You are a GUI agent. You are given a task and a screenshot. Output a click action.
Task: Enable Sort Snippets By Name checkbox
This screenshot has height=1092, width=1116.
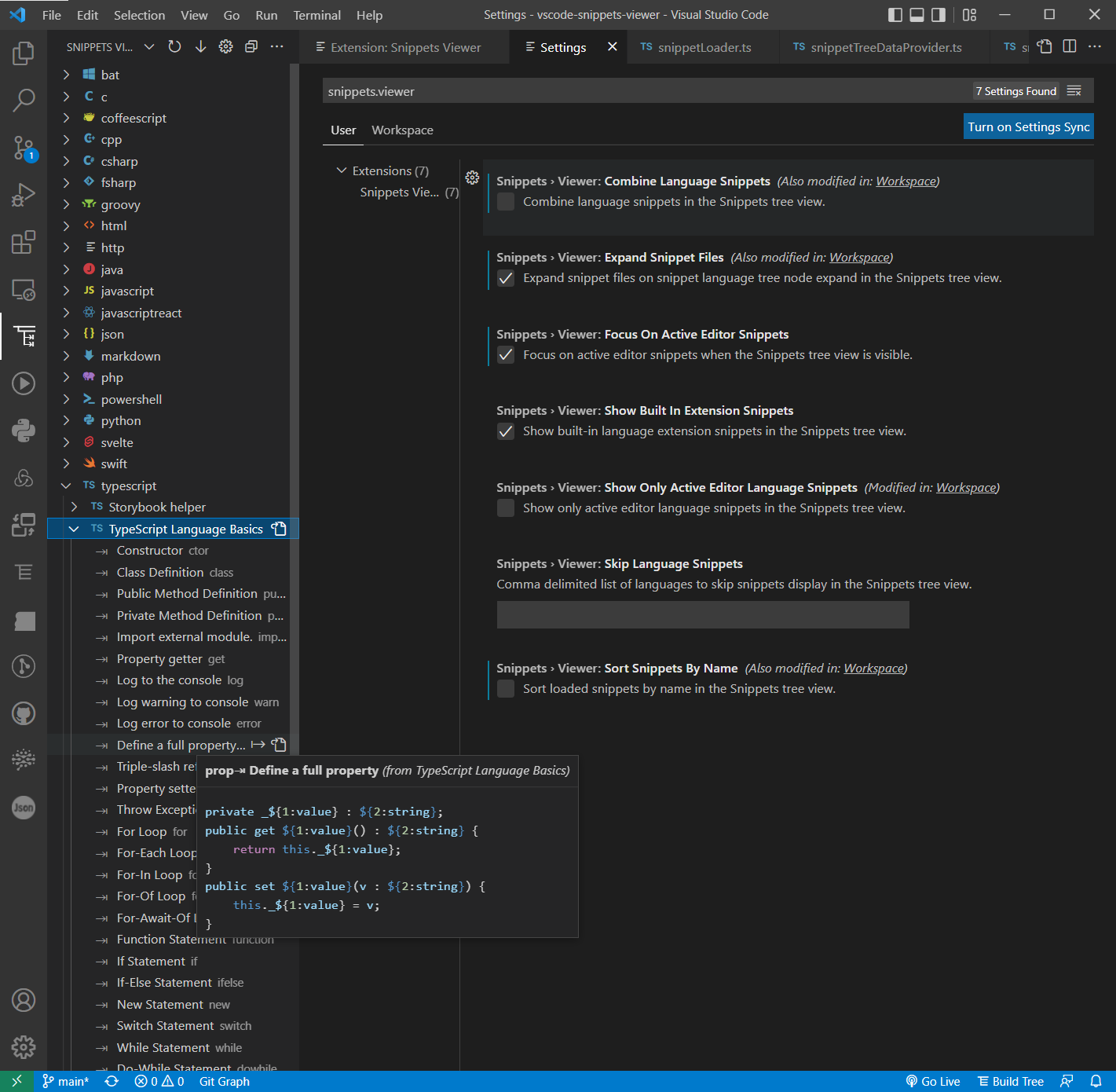click(506, 689)
